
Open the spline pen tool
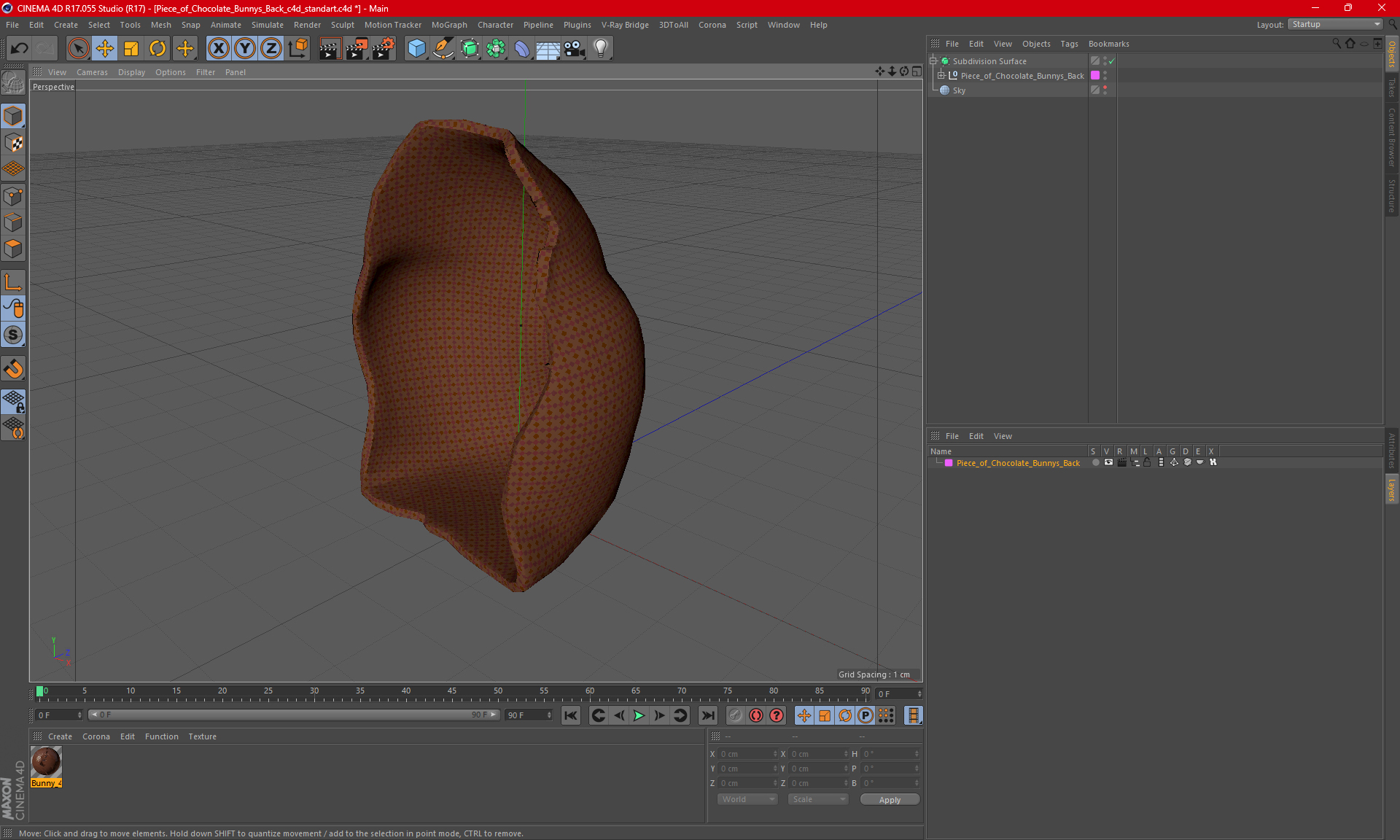click(x=443, y=49)
